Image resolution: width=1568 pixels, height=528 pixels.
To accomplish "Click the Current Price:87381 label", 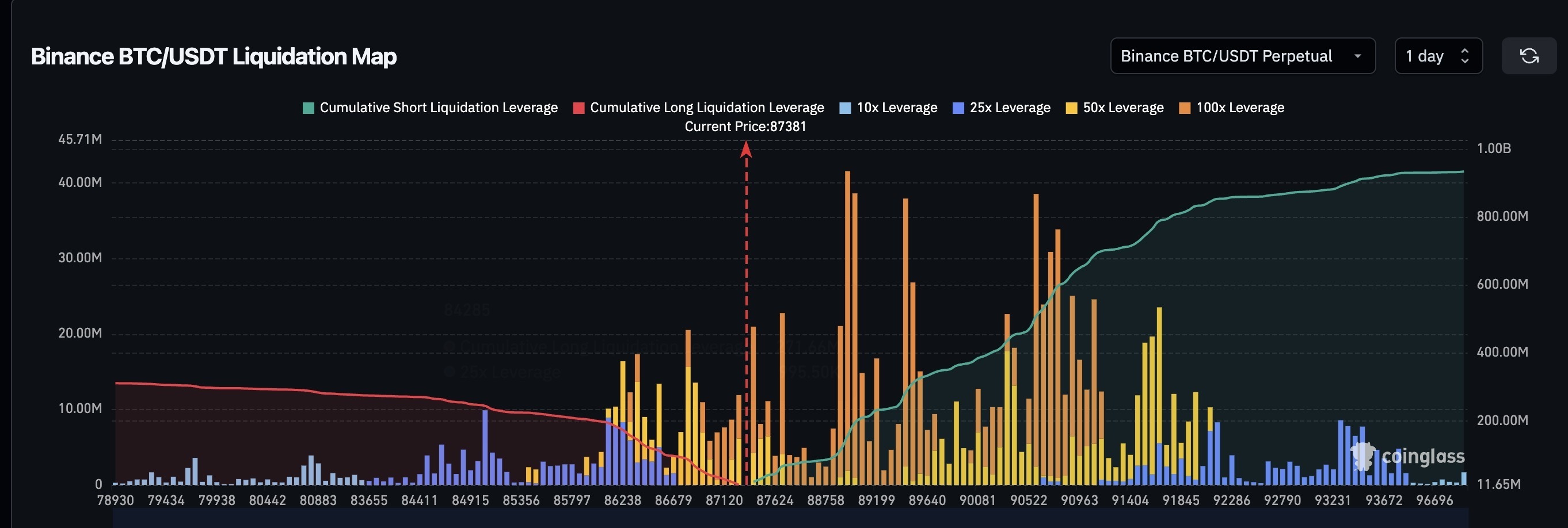I will [x=745, y=127].
